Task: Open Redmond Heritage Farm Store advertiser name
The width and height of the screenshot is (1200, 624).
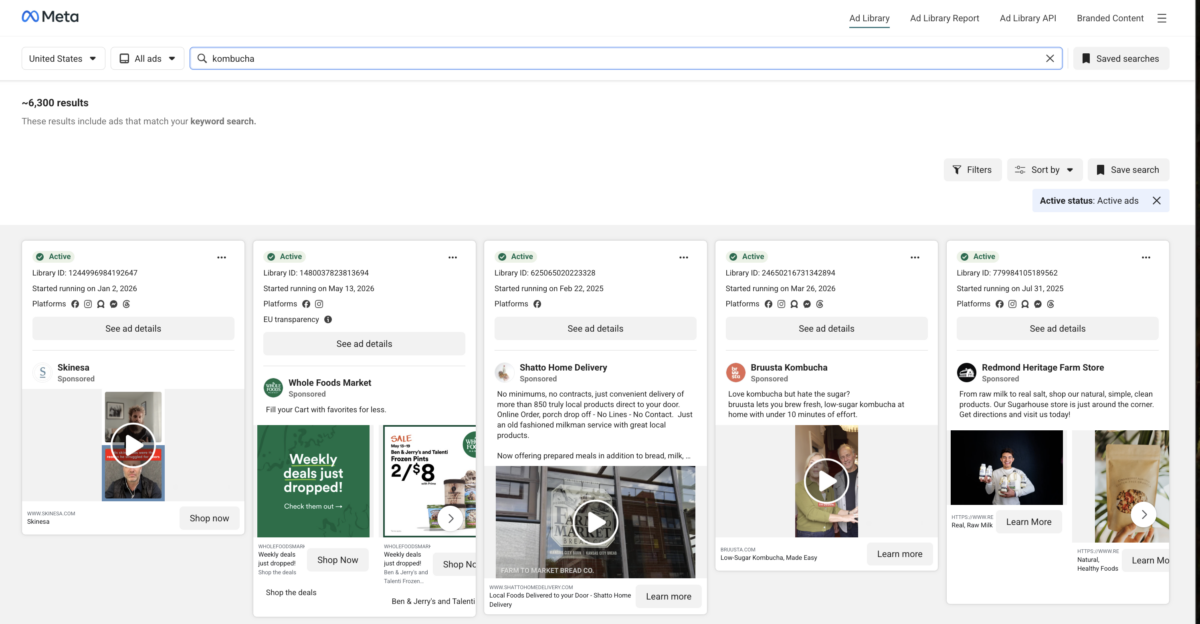Action: (1042, 368)
